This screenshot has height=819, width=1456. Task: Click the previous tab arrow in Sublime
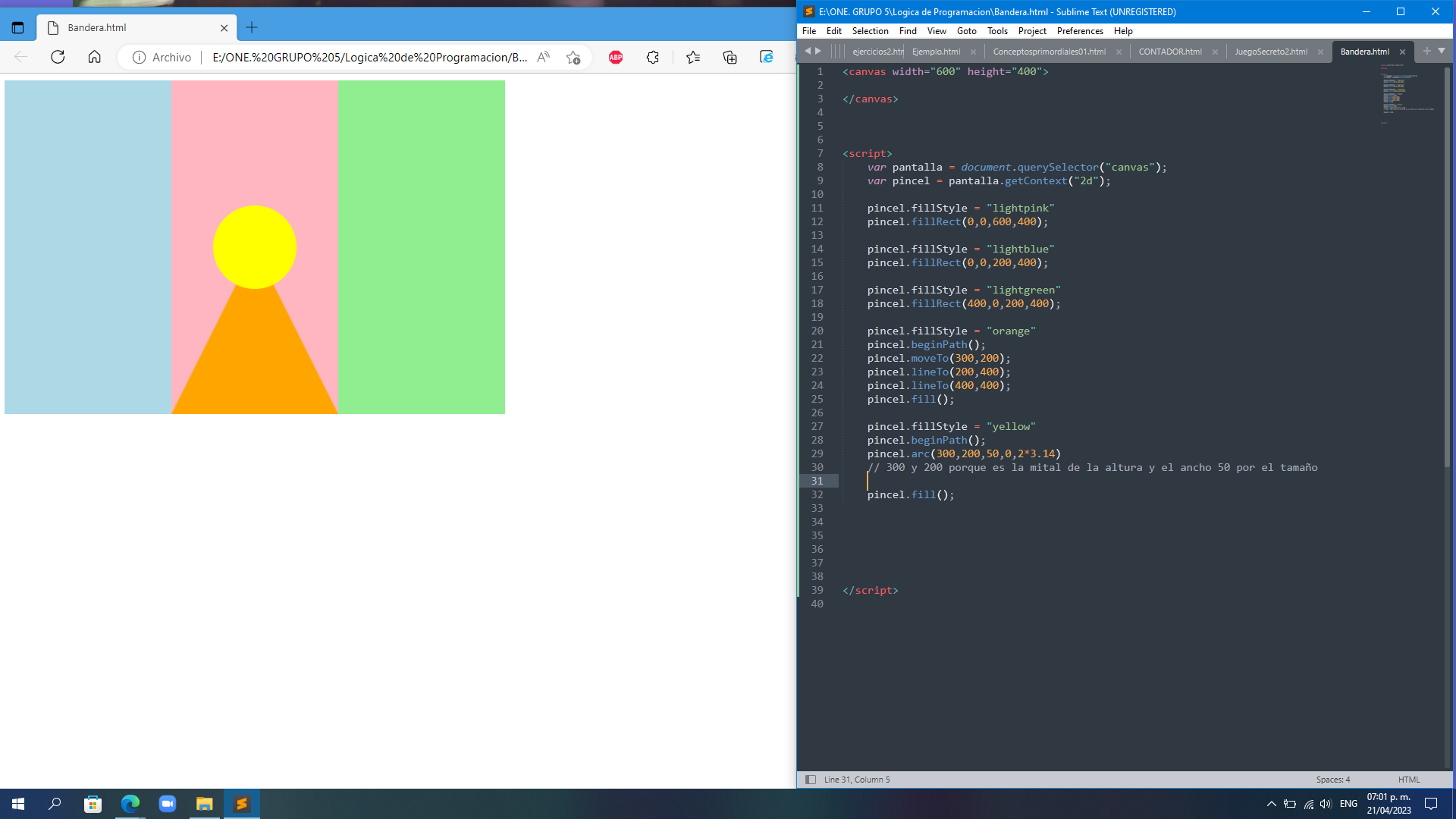coord(808,51)
